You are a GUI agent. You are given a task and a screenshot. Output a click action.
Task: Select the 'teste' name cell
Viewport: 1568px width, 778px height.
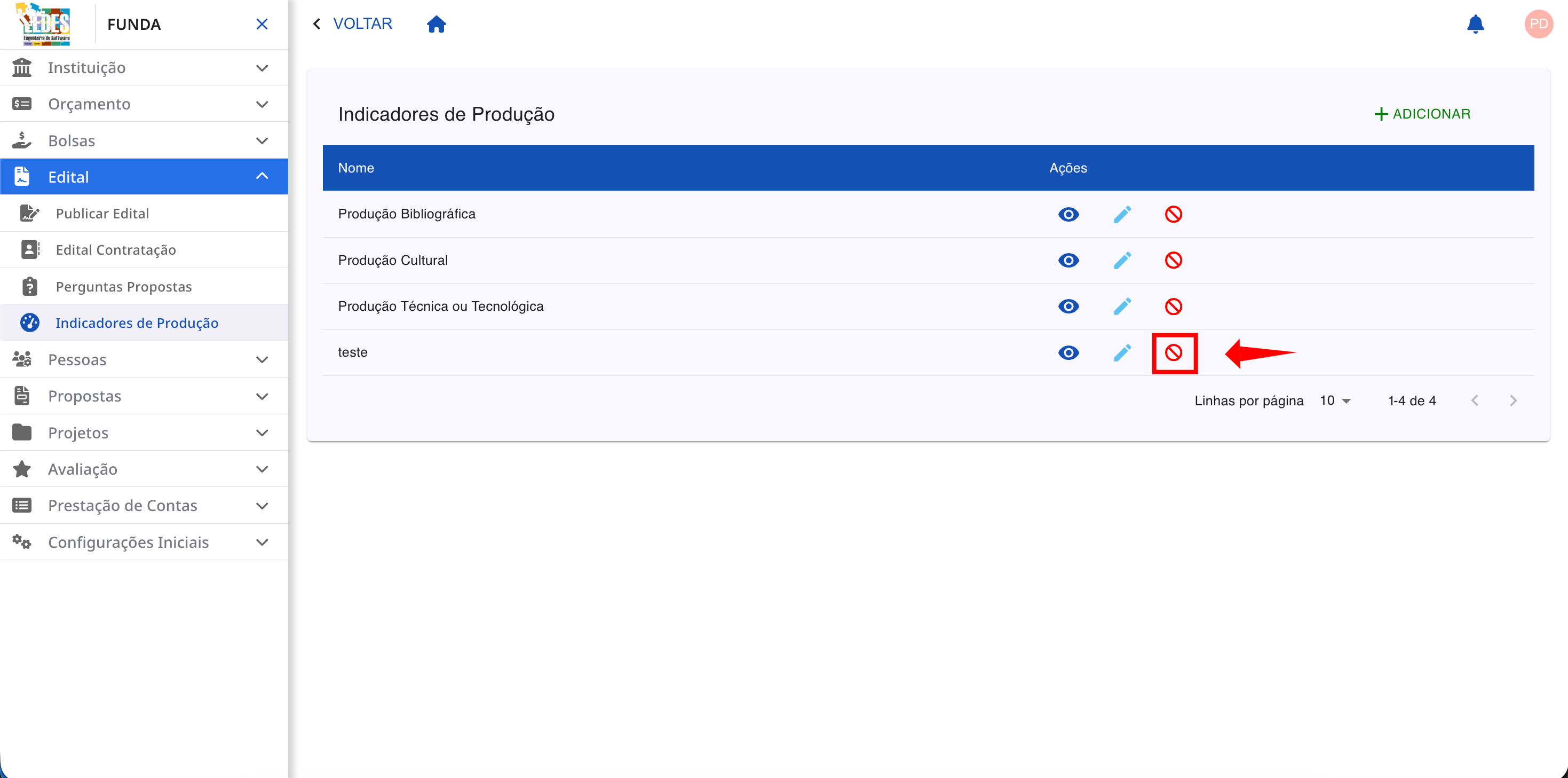click(x=352, y=352)
